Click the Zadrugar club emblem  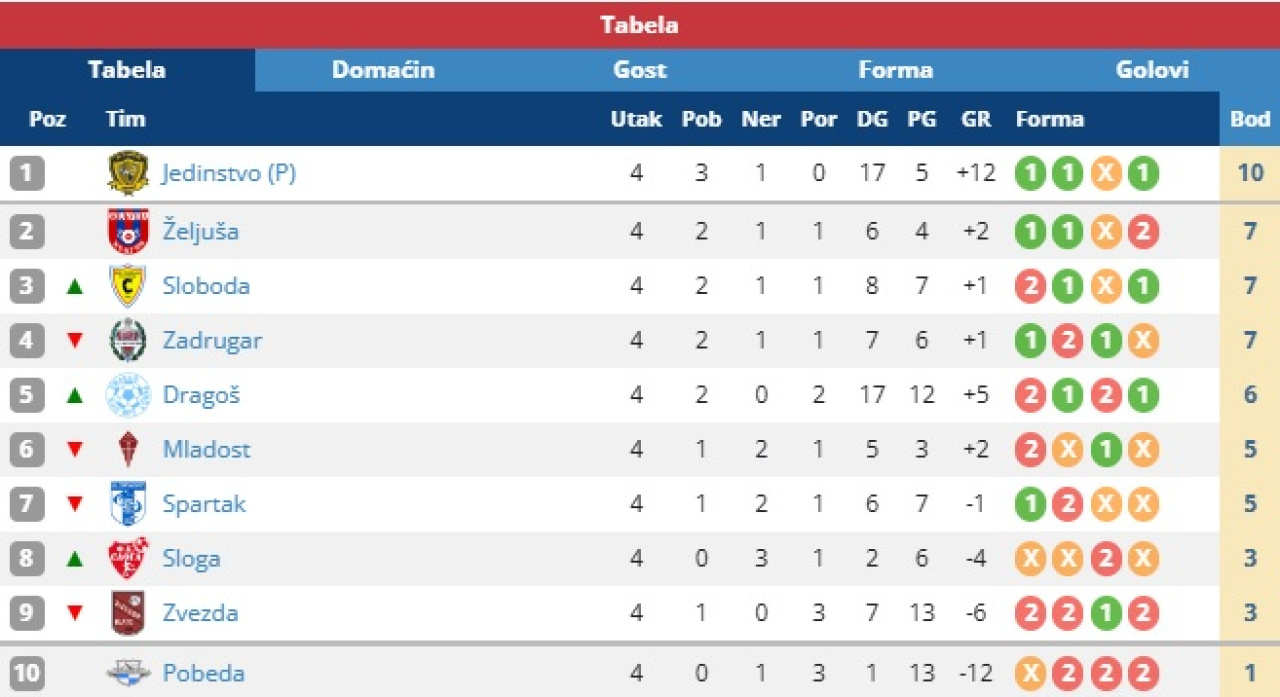(x=128, y=340)
